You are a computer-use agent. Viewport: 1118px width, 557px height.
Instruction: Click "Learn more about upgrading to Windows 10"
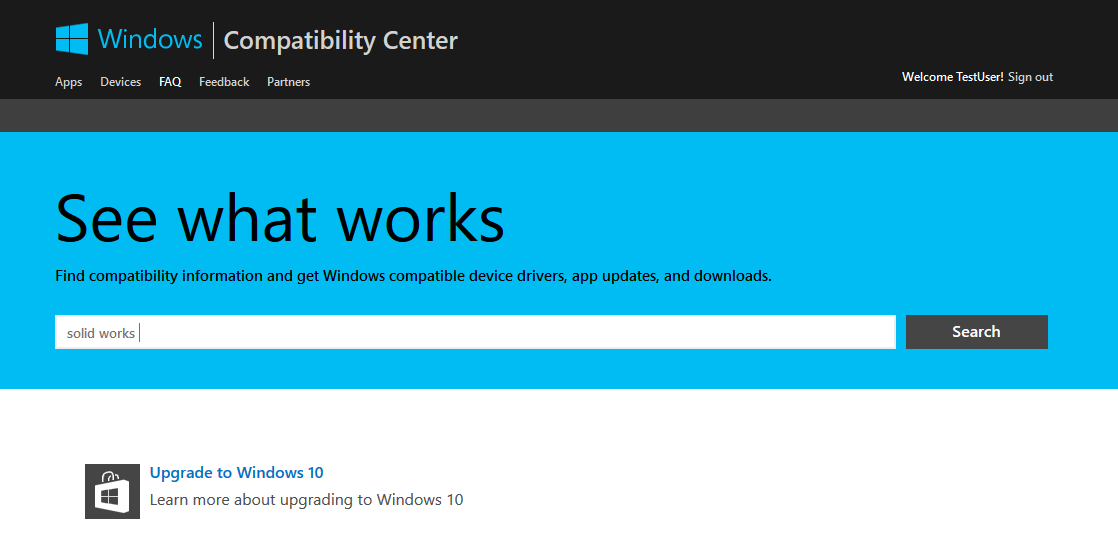click(307, 499)
